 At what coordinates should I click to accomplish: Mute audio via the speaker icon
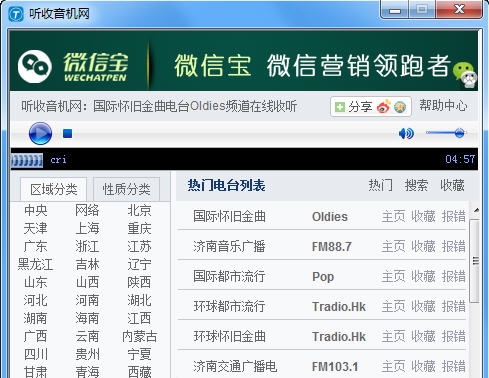pyautogui.click(x=406, y=133)
